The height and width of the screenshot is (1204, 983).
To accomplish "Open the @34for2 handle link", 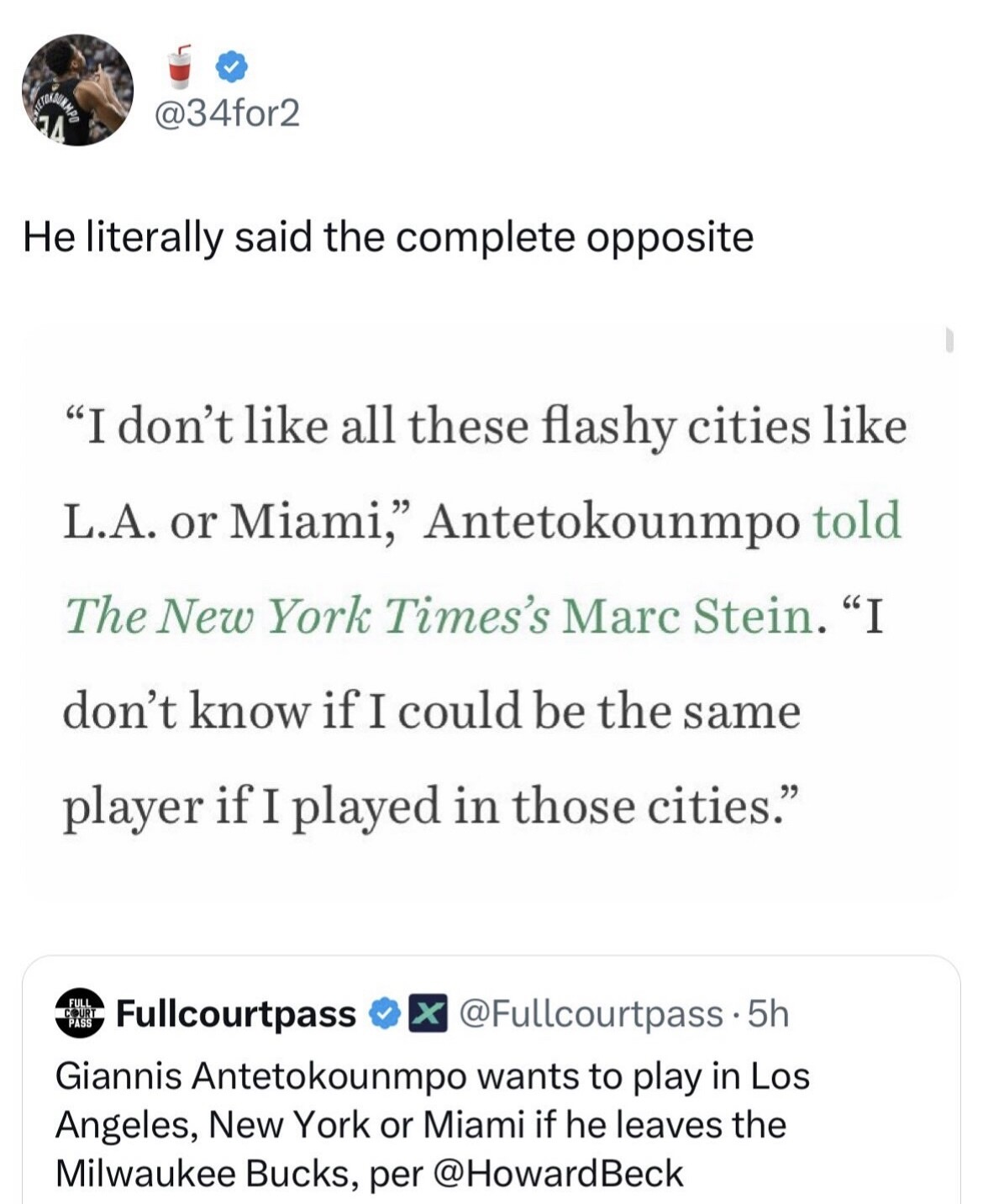I will click(227, 113).
